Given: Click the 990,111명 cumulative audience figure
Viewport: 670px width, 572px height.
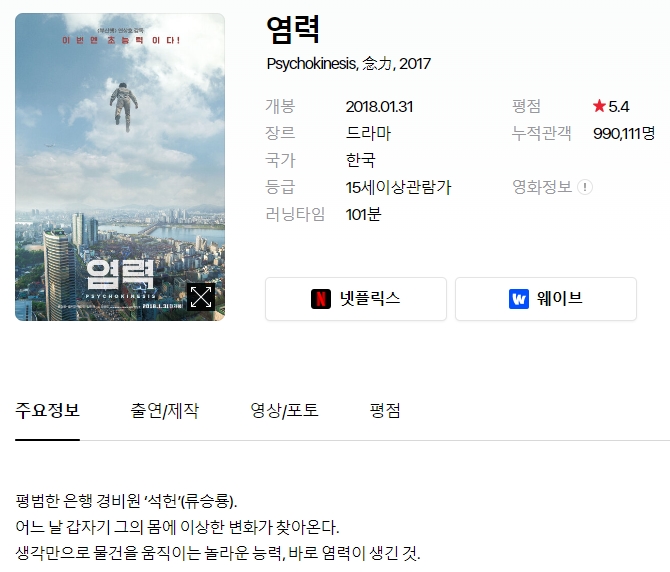Looking at the screenshot, I should pyautogui.click(x=624, y=133).
